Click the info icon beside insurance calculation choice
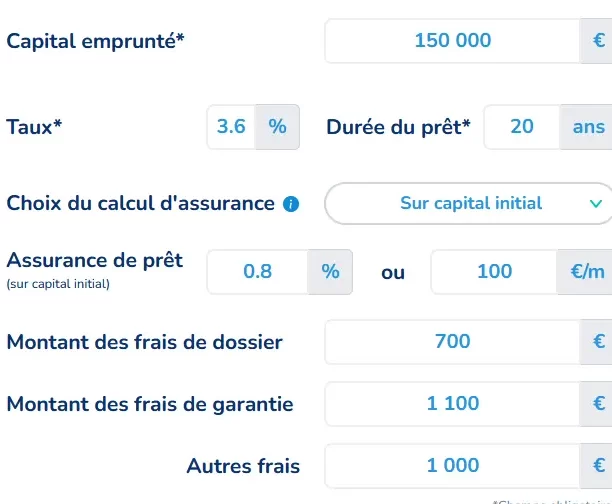612x504 pixels. tap(291, 204)
